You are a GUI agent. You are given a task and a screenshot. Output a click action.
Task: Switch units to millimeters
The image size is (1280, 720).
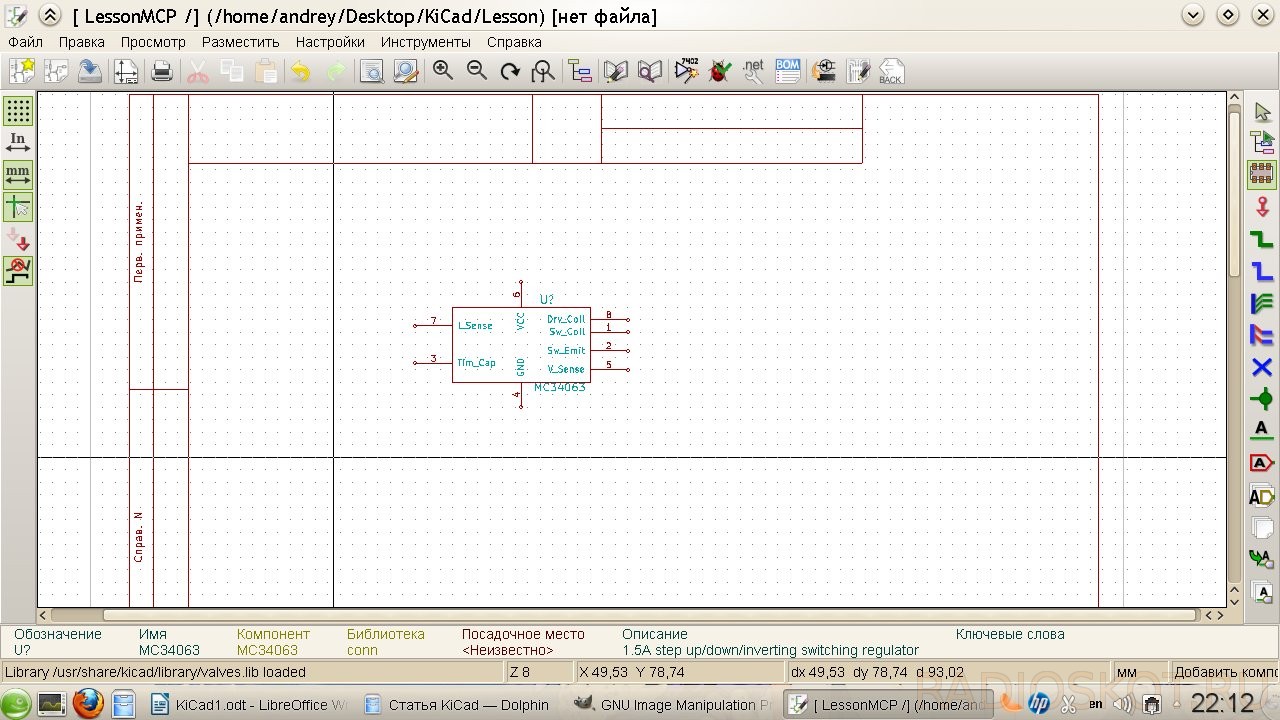click(x=18, y=174)
